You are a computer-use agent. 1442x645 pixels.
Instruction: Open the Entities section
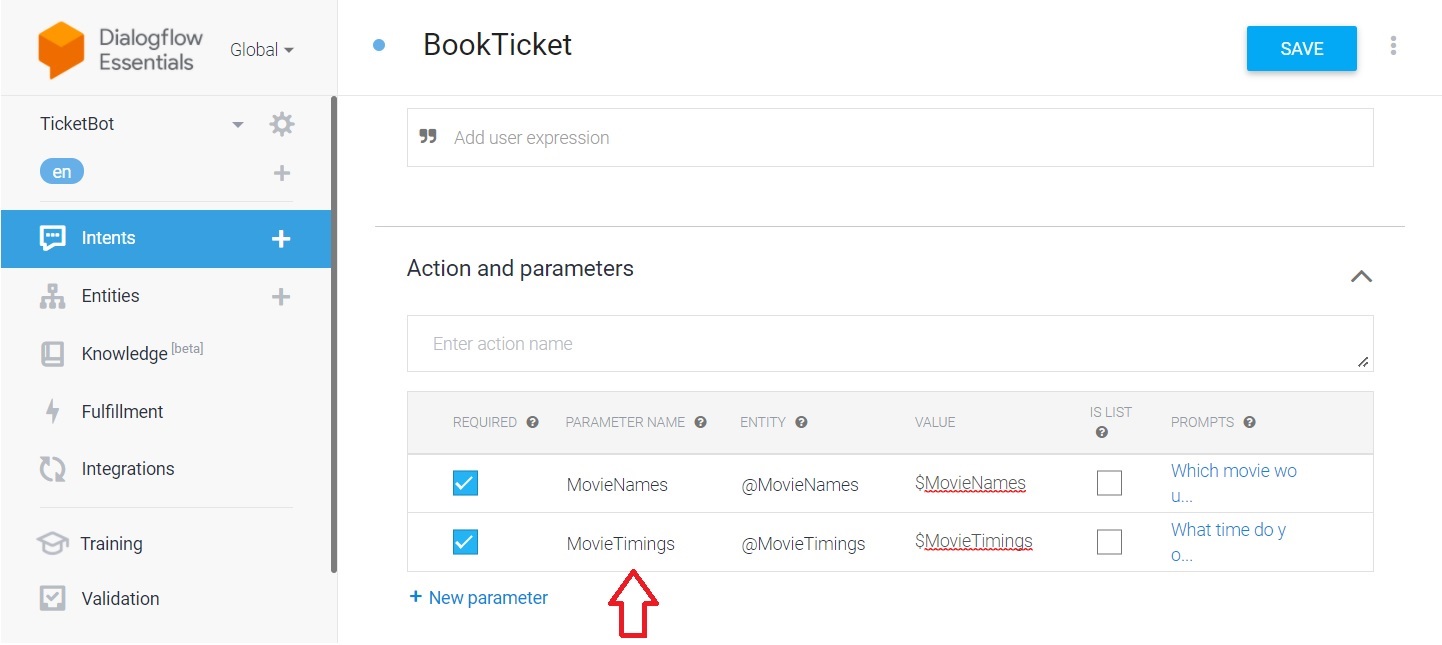click(x=109, y=295)
